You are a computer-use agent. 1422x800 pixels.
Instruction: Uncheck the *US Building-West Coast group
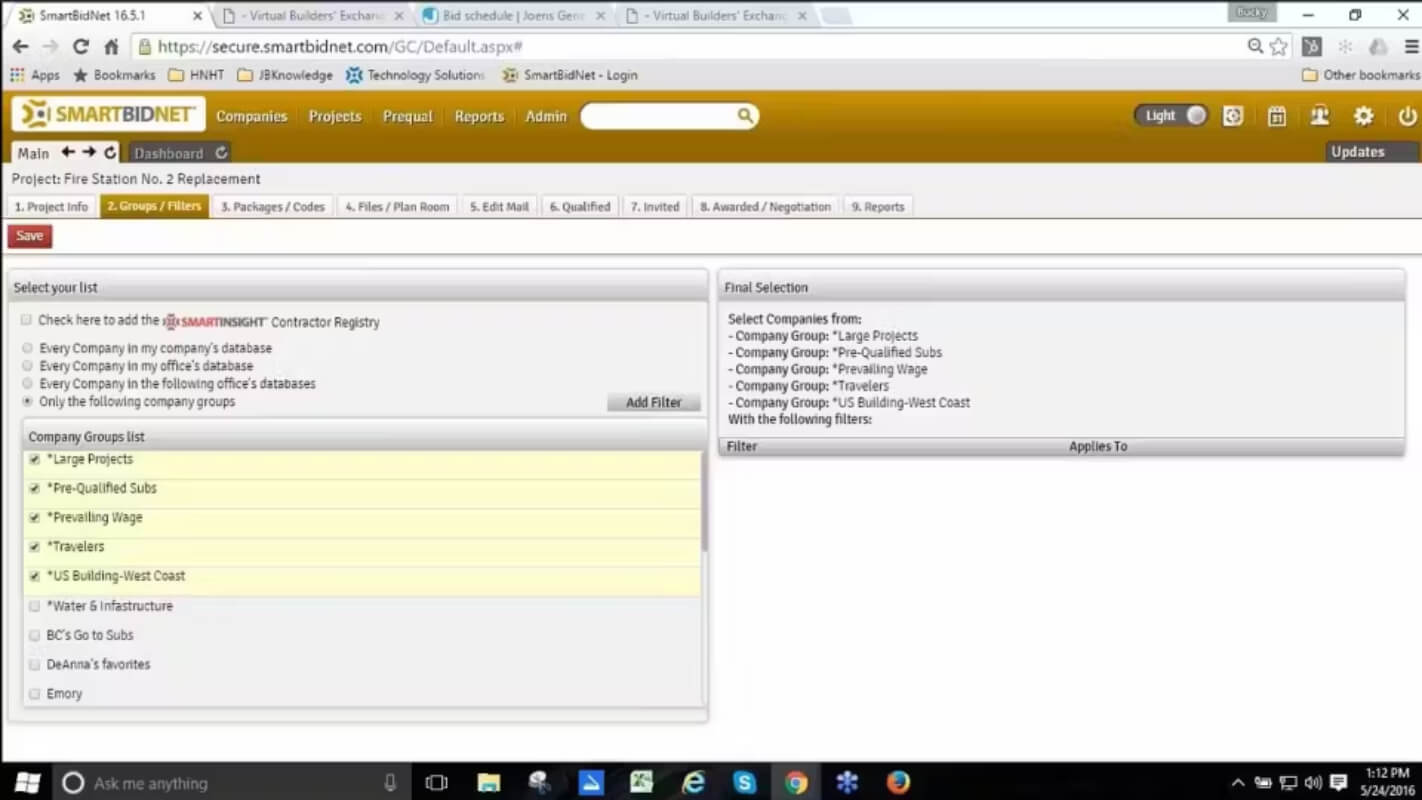pos(35,576)
